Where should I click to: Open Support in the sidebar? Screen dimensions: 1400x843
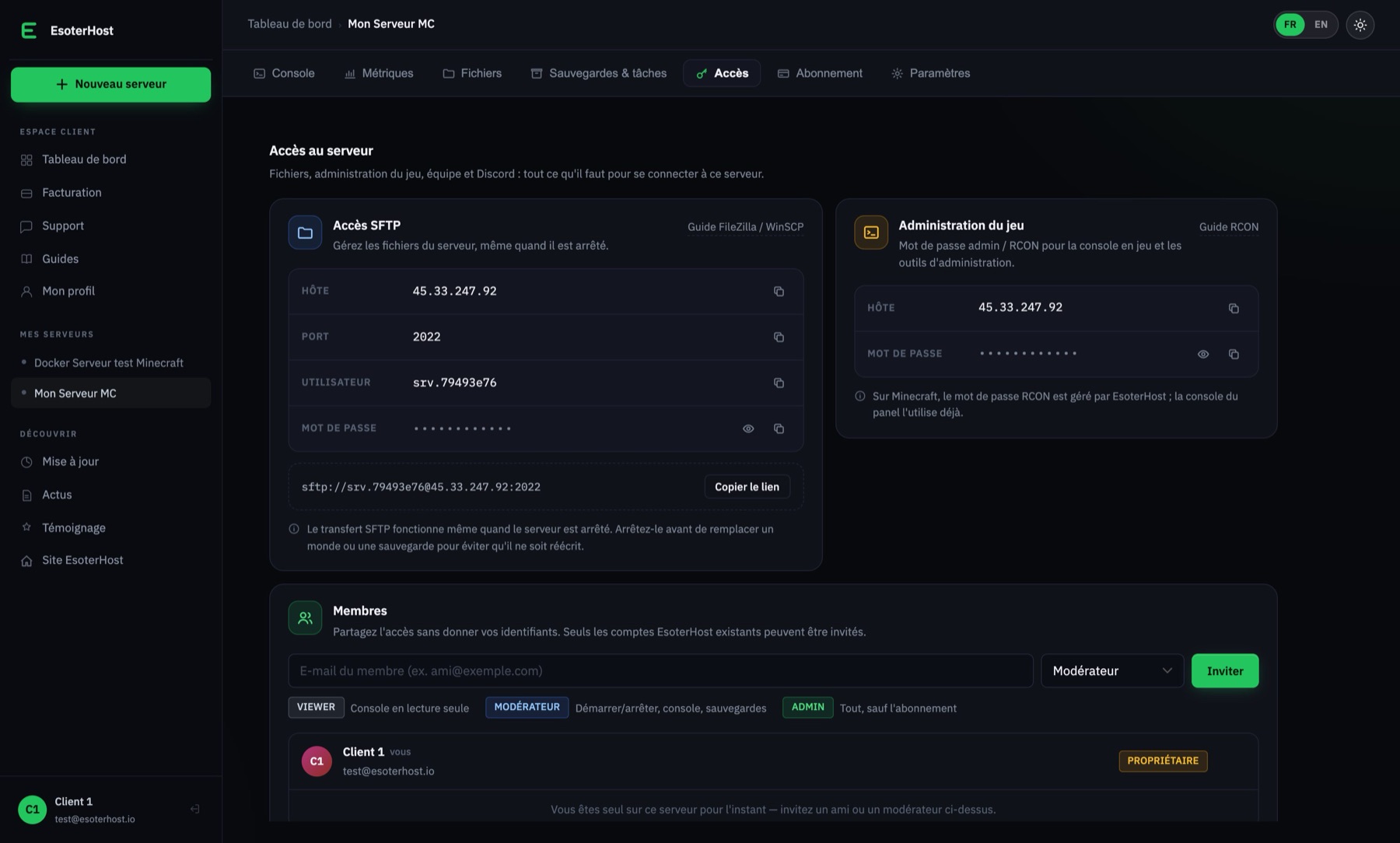coord(110,226)
